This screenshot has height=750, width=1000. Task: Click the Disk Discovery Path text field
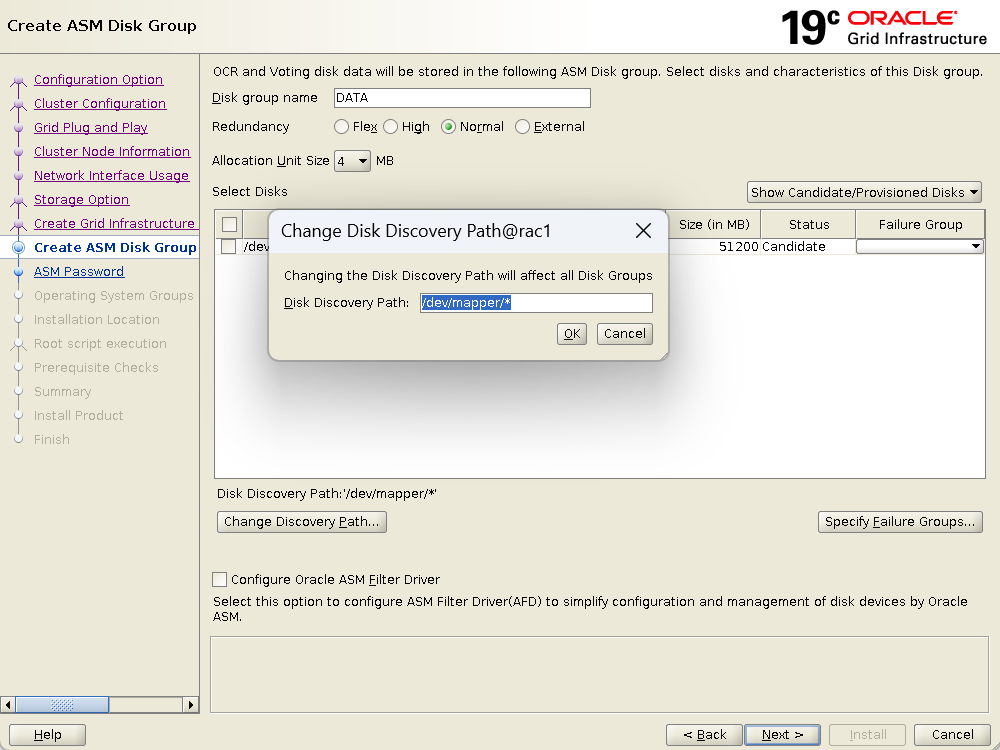click(x=536, y=303)
